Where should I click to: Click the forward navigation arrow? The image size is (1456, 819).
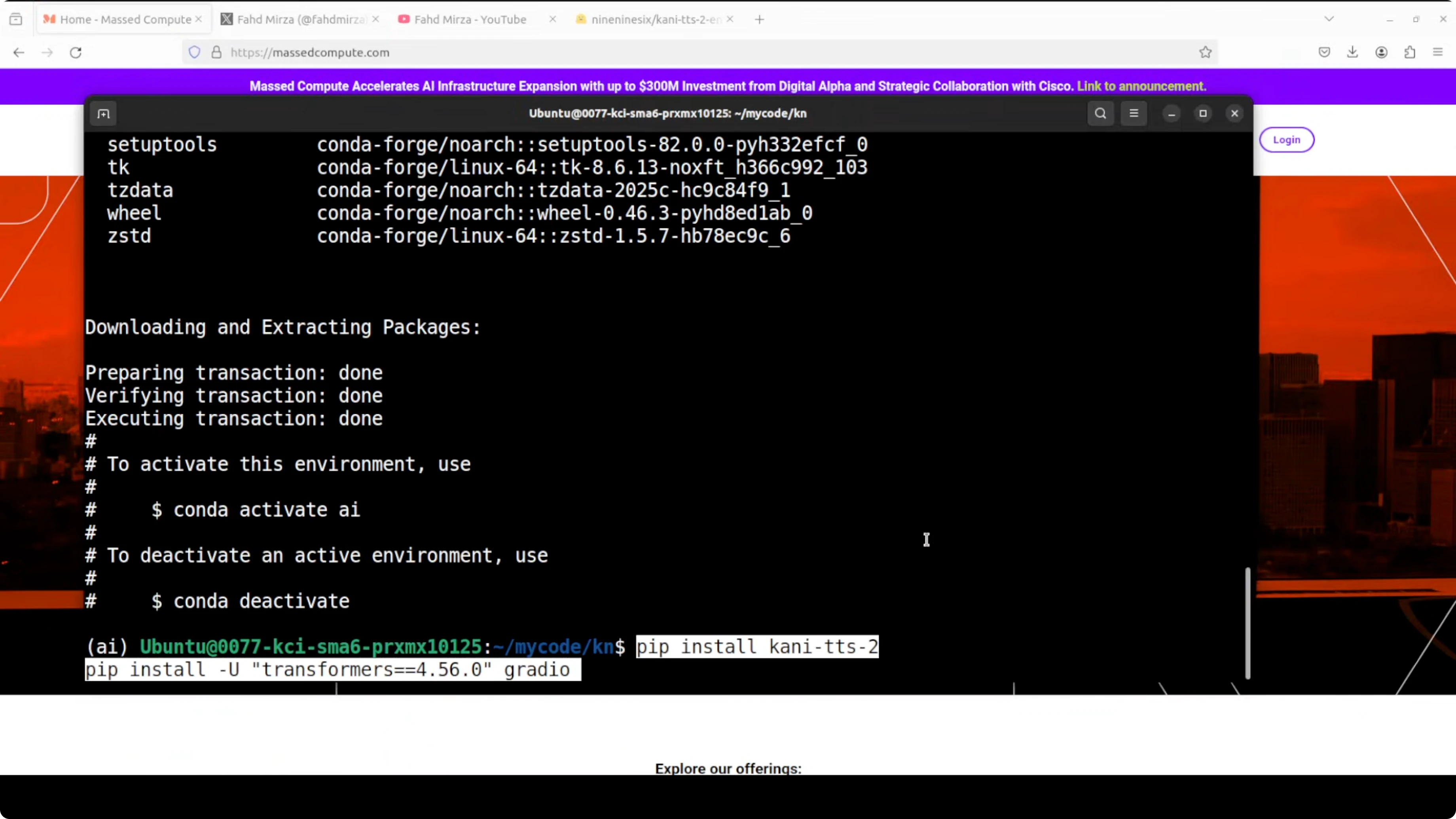(x=47, y=52)
